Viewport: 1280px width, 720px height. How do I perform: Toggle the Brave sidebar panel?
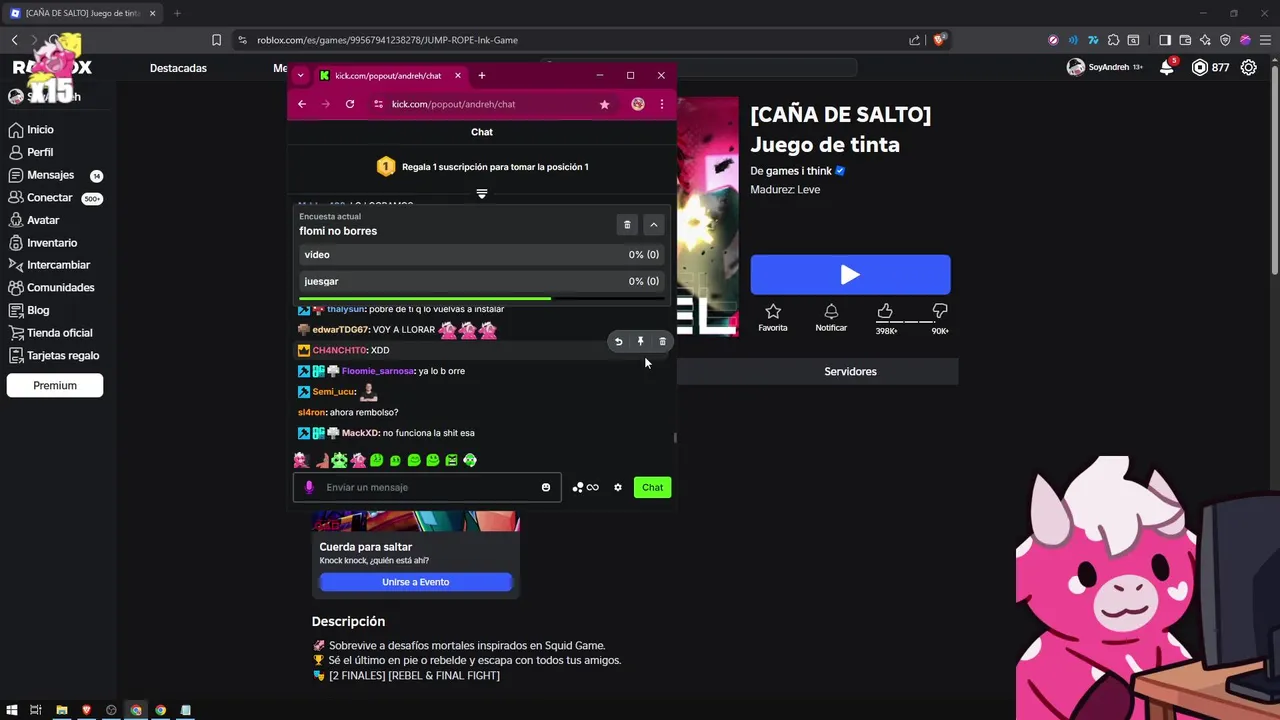1165,40
